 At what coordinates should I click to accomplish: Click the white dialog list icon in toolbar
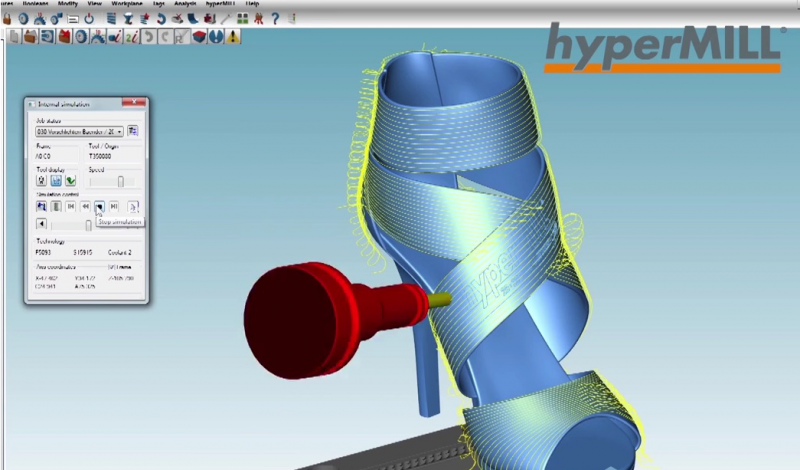point(73,19)
